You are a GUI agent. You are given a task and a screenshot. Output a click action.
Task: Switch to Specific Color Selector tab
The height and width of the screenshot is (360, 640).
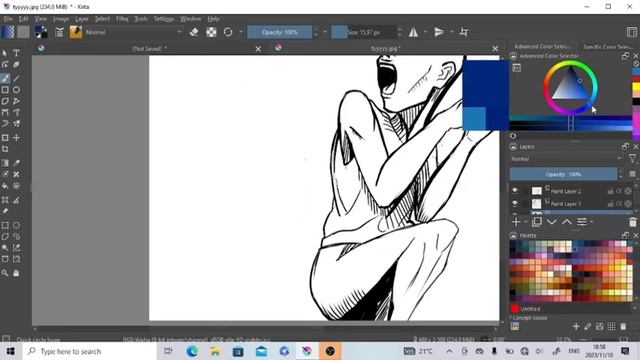[x=608, y=47]
